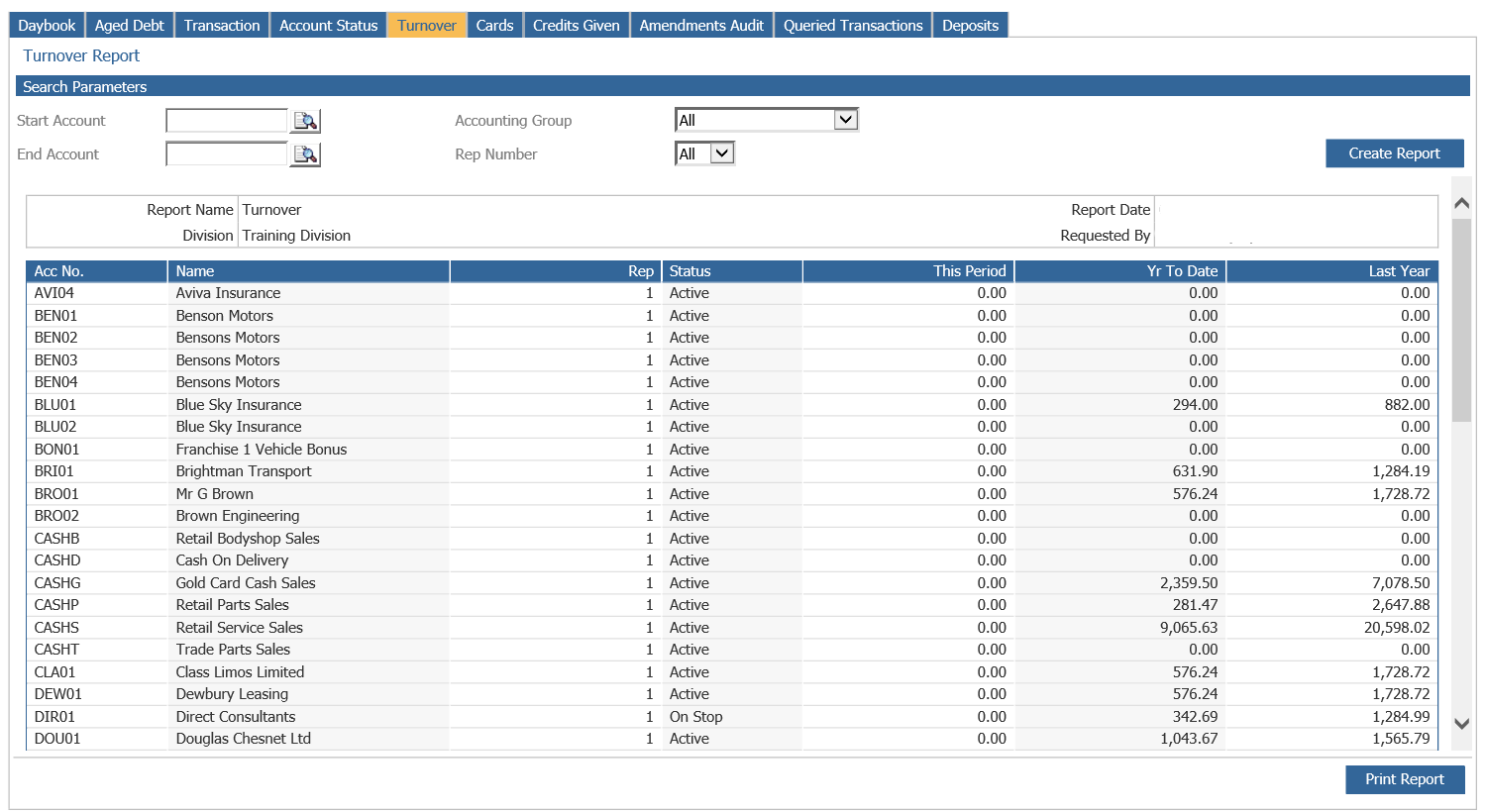Select account number BON01
Image resolution: width=1485 pixels, height=812 pixels.
pyautogui.click(x=56, y=450)
